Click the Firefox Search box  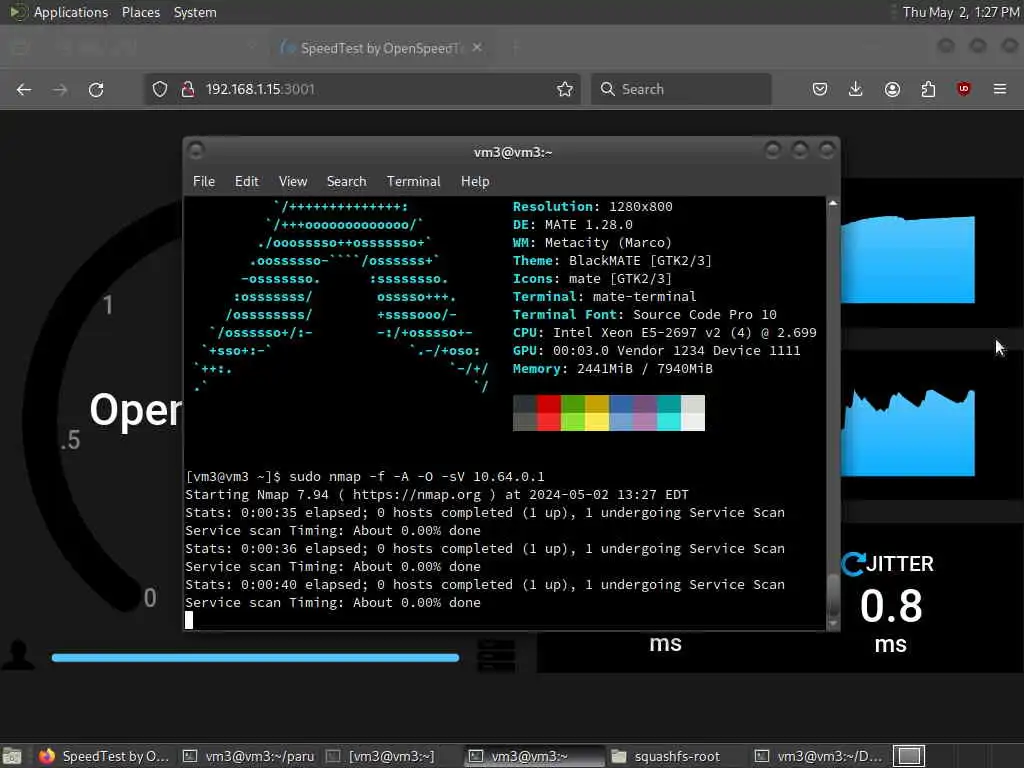tap(681, 89)
